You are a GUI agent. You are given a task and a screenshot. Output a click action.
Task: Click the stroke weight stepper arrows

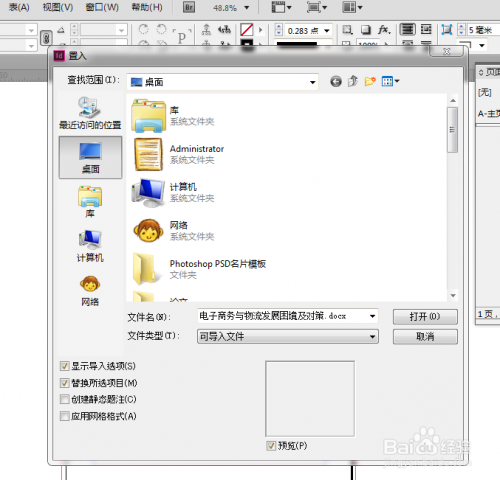279,30
